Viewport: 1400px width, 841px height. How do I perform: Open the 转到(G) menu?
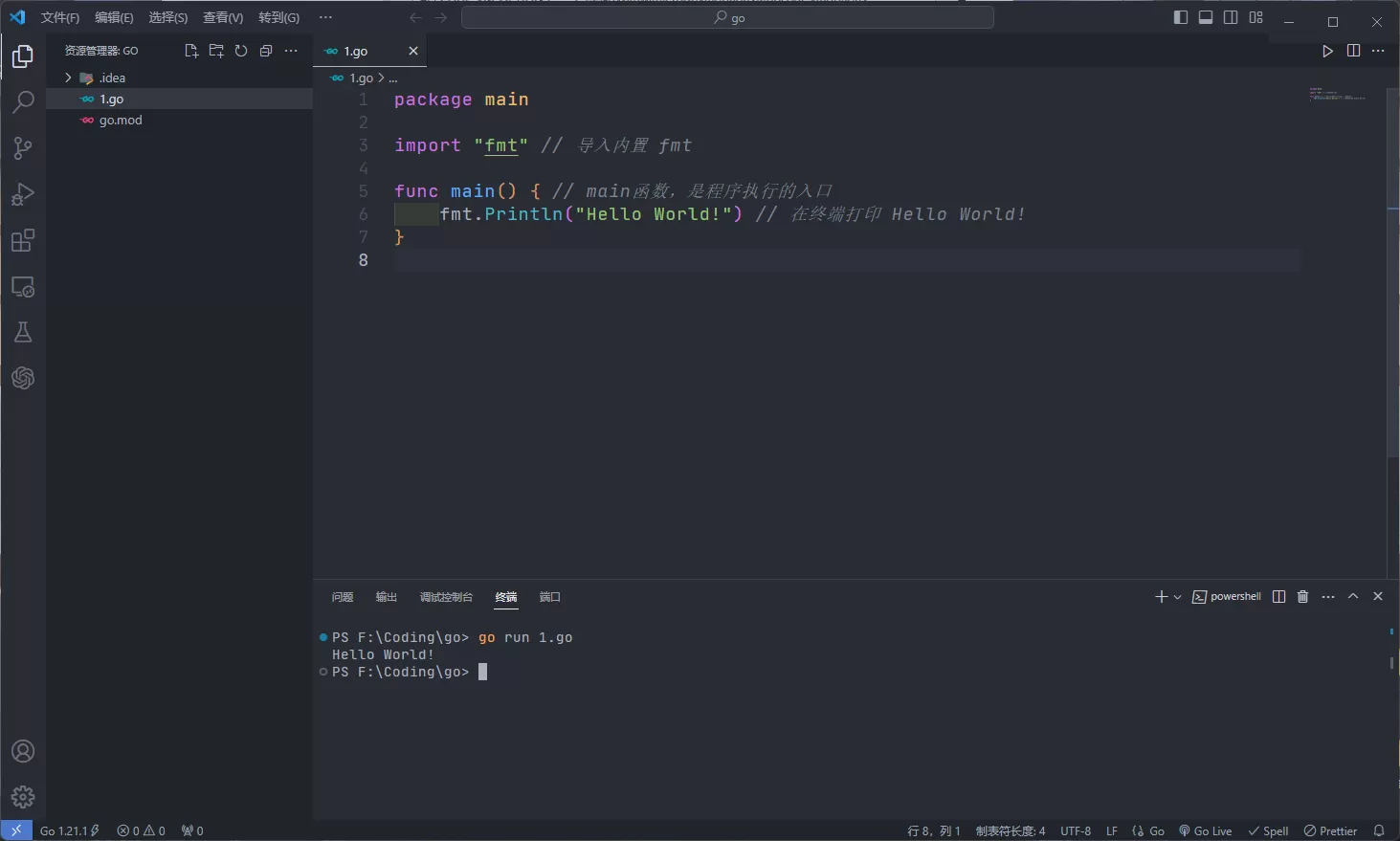click(x=278, y=17)
